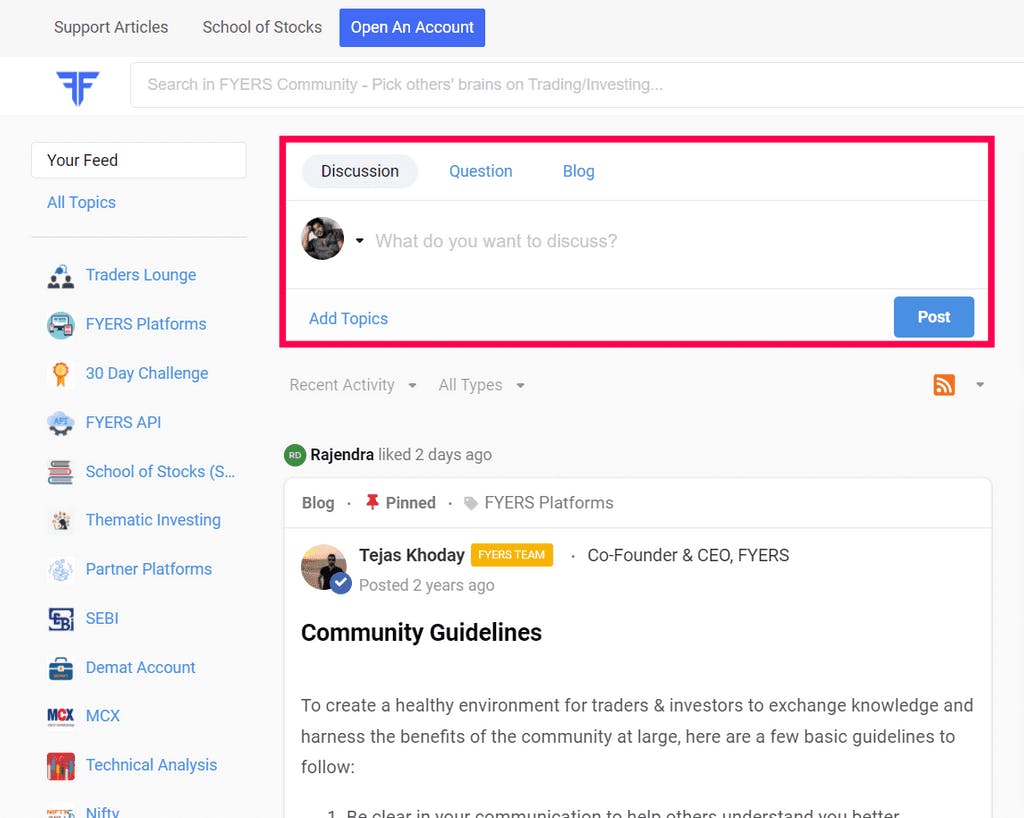
Task: Click the 30 Day Challenge medal icon
Action: coord(61,373)
